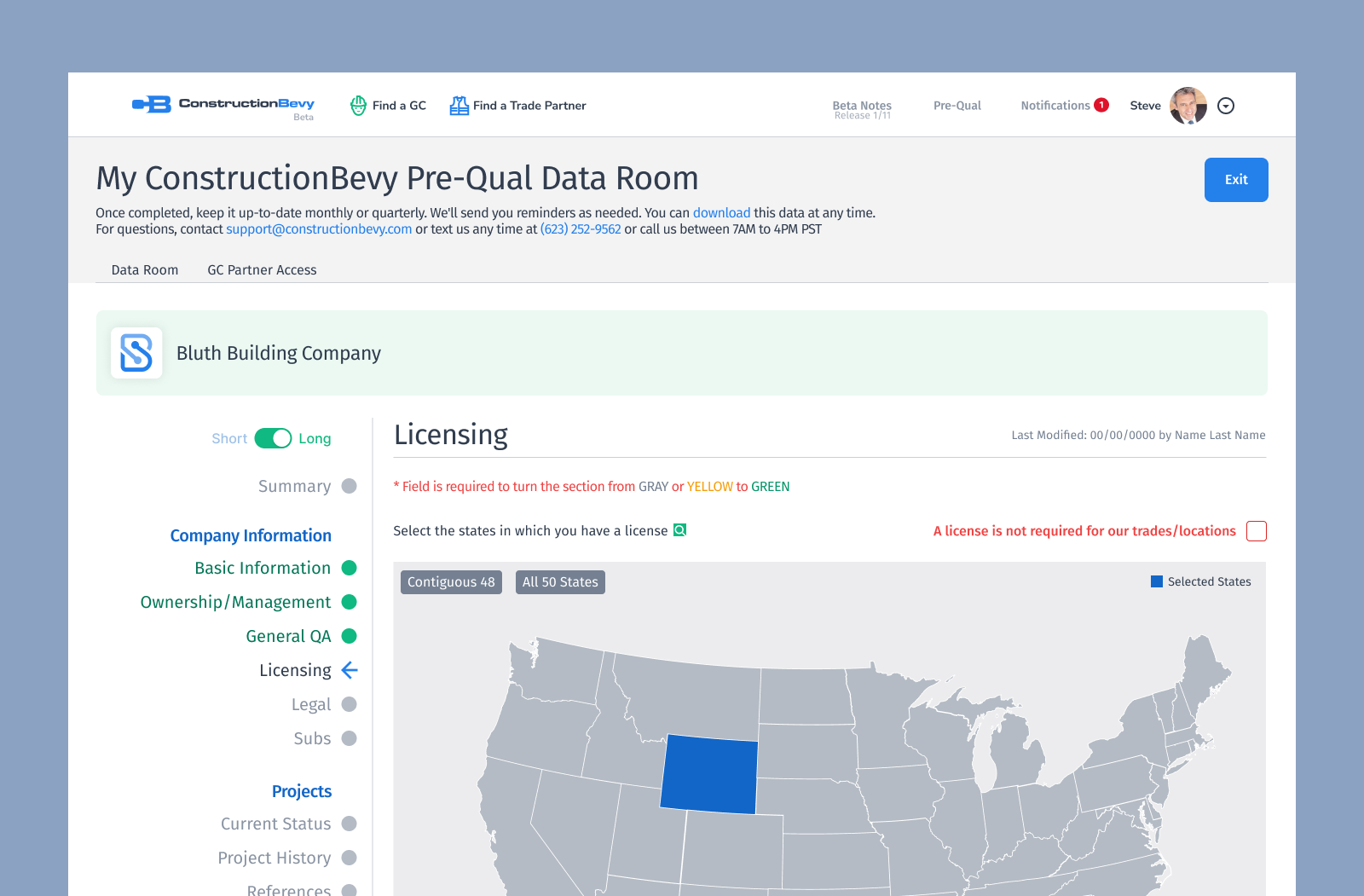Open the Projects heading
The width and height of the screenshot is (1364, 896).
tap(302, 791)
